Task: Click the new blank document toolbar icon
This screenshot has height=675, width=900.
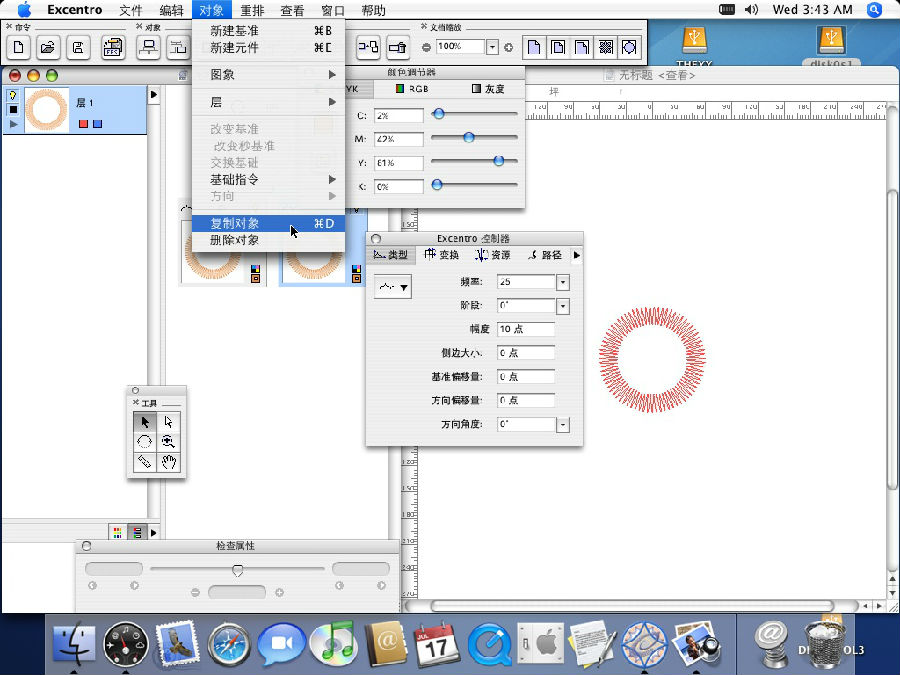Action: pos(18,47)
